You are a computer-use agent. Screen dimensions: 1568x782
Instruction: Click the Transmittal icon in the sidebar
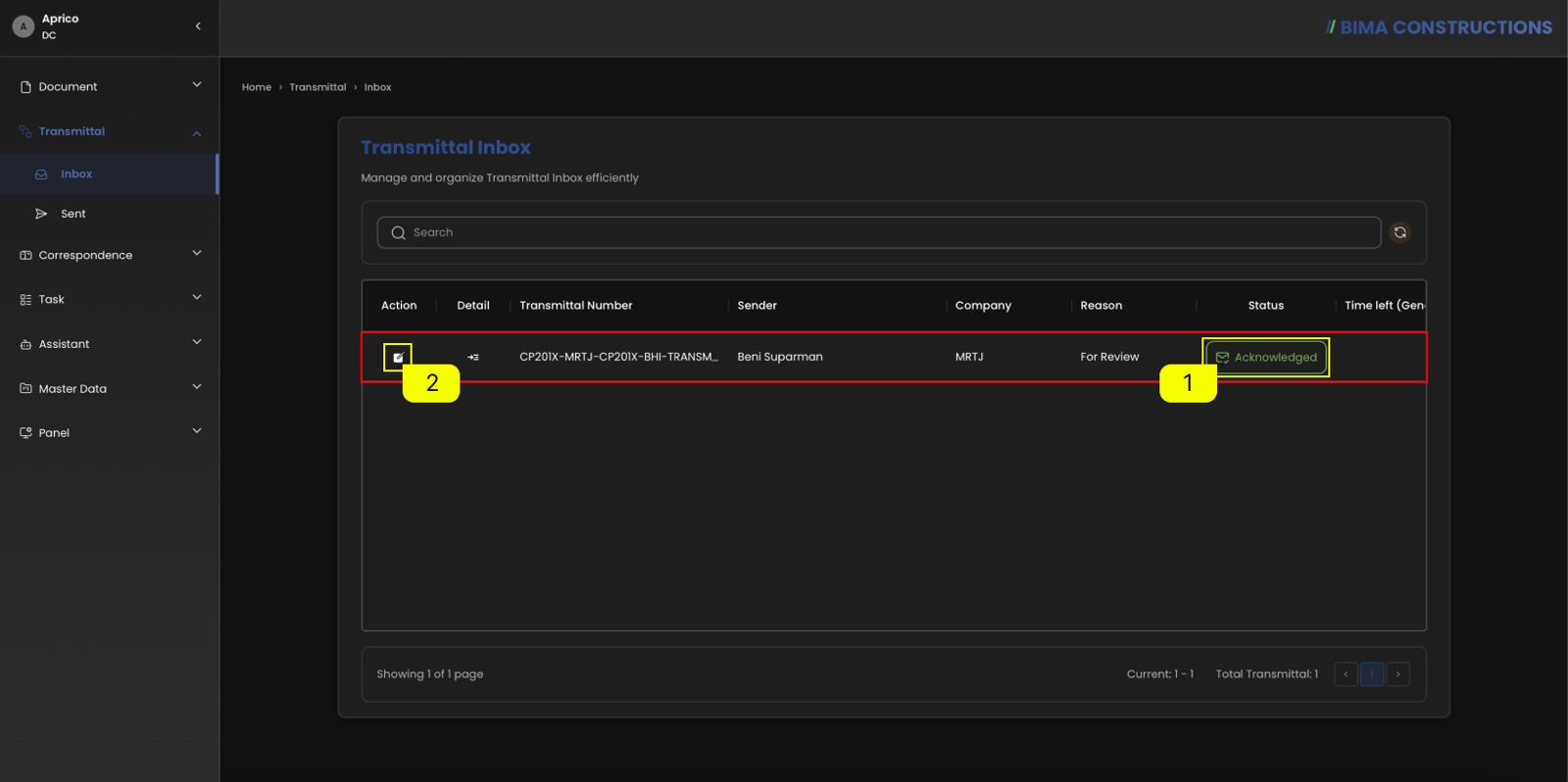pyautogui.click(x=25, y=131)
